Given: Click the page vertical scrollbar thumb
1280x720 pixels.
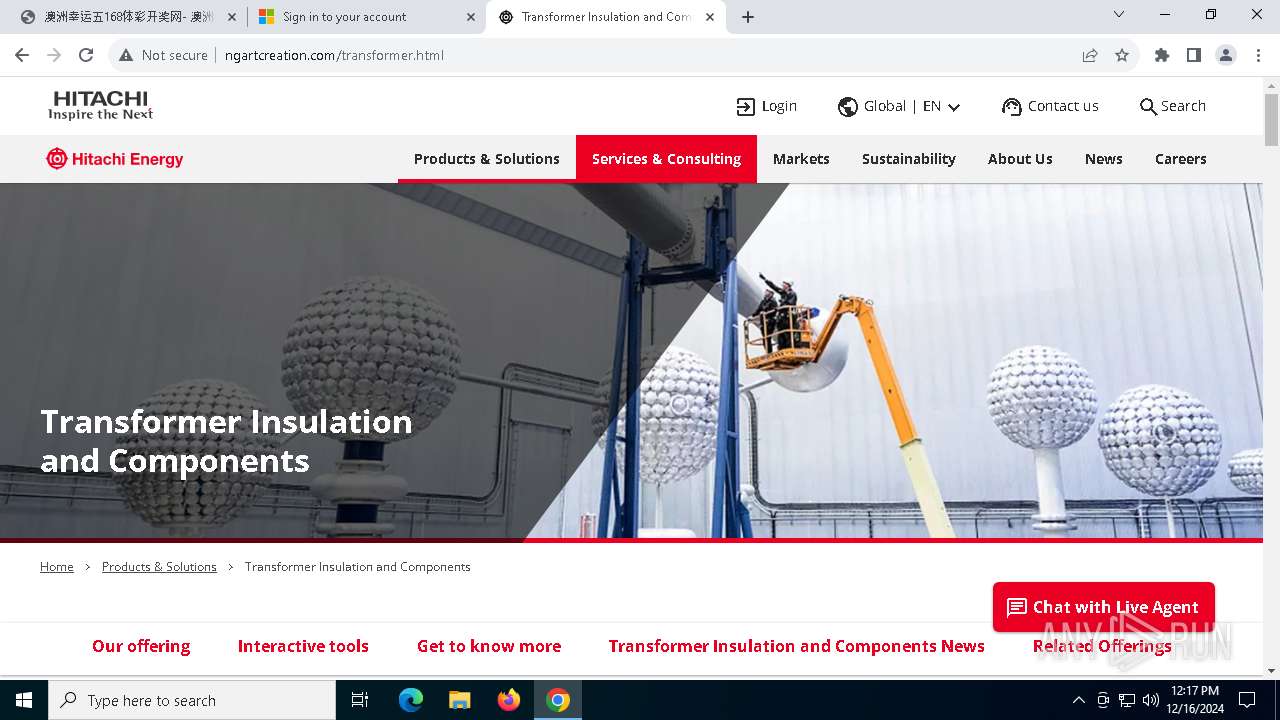Looking at the screenshot, I should [x=1271, y=120].
